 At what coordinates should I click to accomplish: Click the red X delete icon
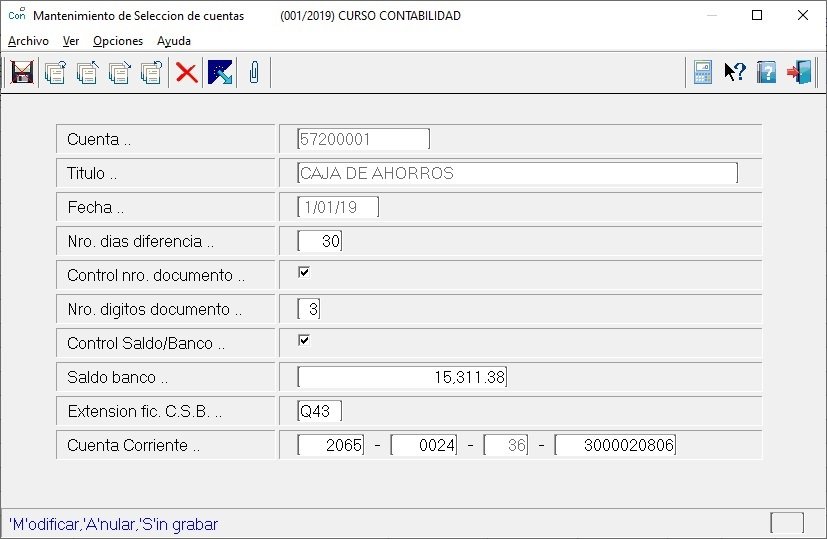pos(186,73)
